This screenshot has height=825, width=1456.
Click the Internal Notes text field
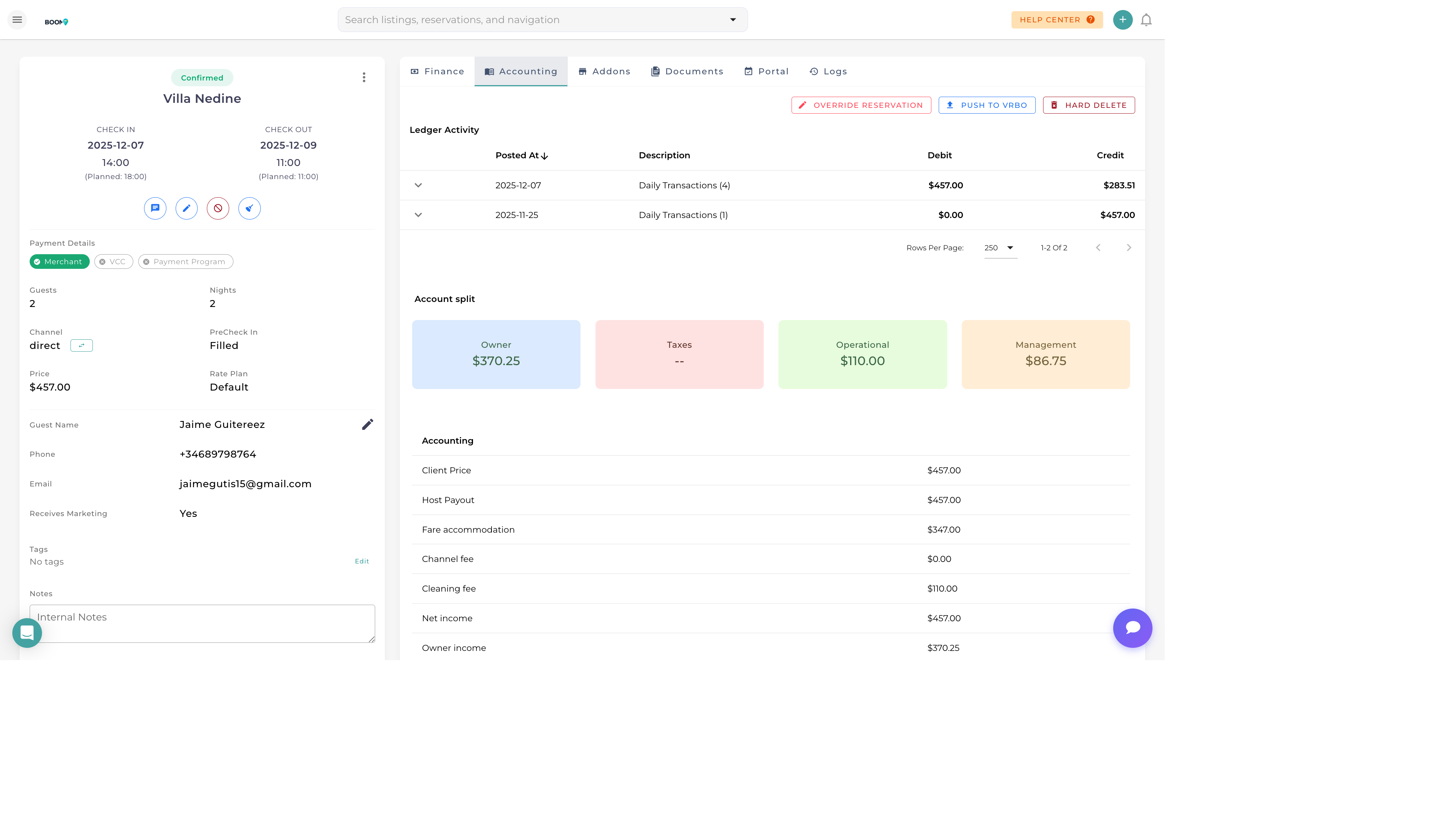(202, 623)
